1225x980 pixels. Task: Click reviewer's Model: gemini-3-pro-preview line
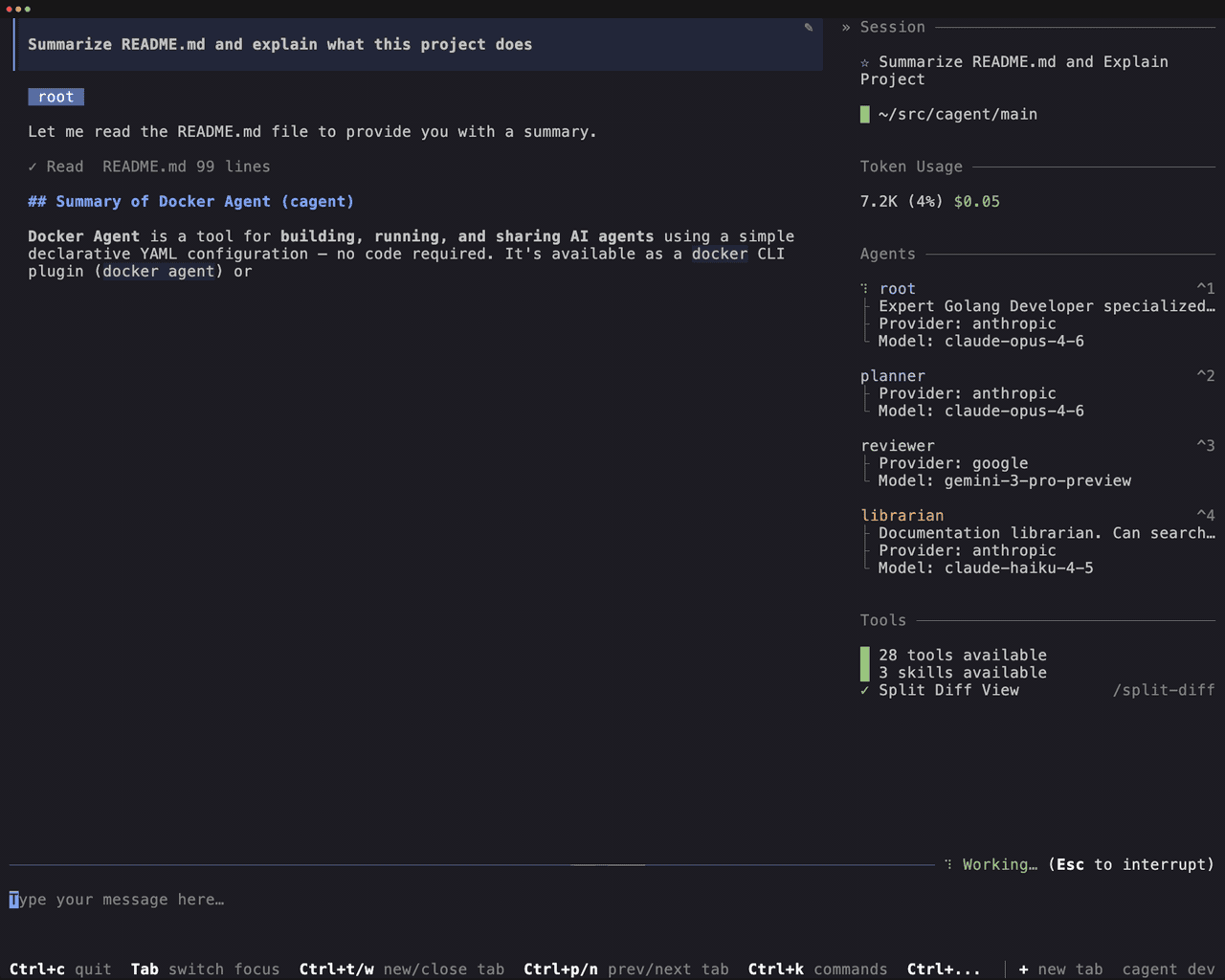(x=1005, y=481)
